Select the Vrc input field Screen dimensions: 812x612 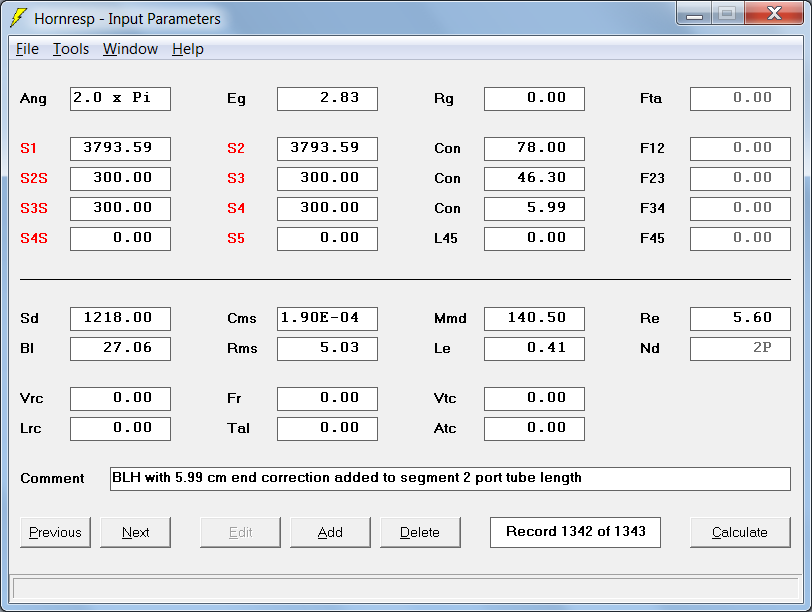(x=120, y=399)
